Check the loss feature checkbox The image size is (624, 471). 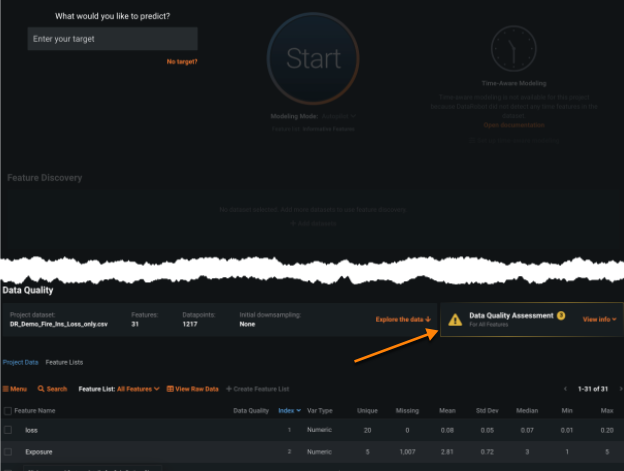tap(8, 430)
